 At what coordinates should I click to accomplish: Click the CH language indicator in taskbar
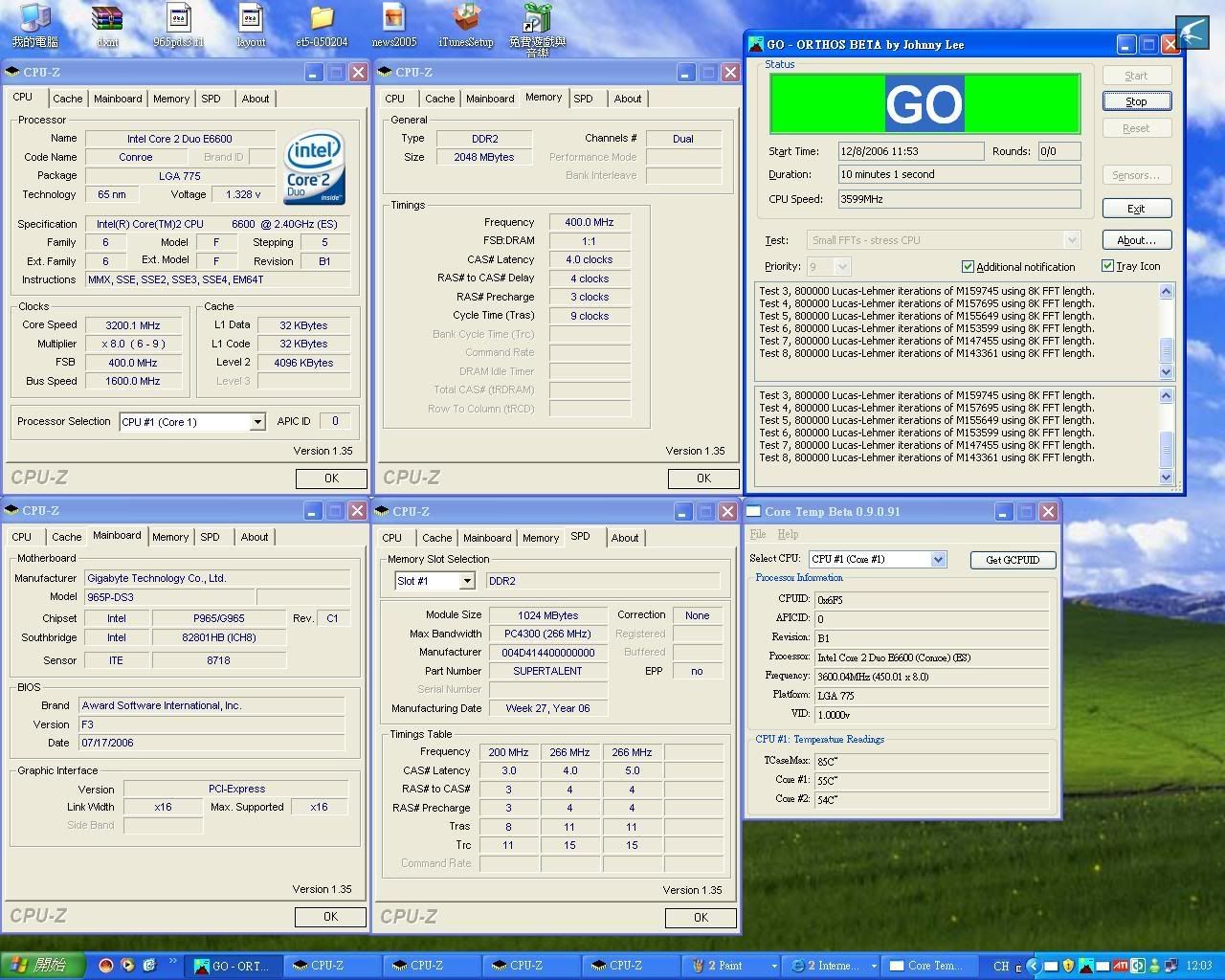pyautogui.click(x=1001, y=966)
